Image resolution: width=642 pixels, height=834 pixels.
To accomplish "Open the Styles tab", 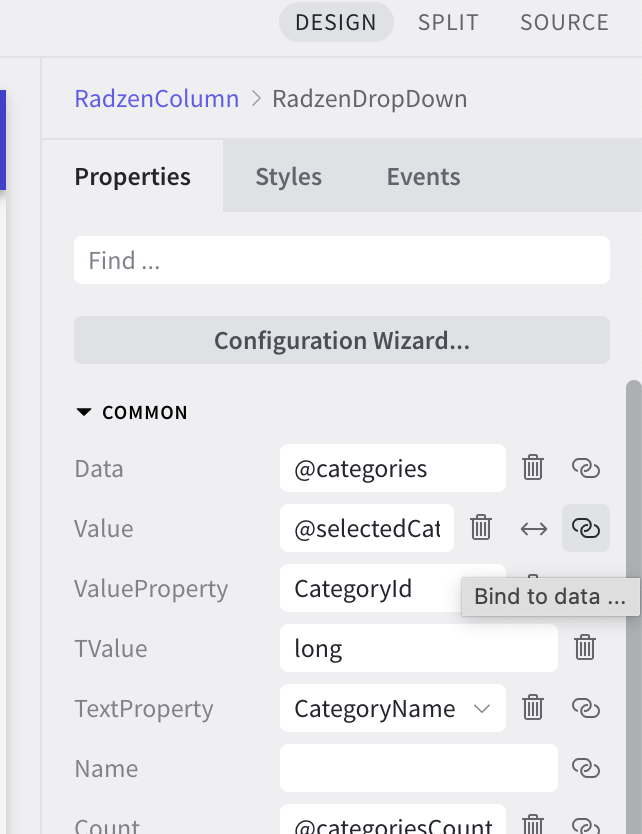I will tap(288, 177).
